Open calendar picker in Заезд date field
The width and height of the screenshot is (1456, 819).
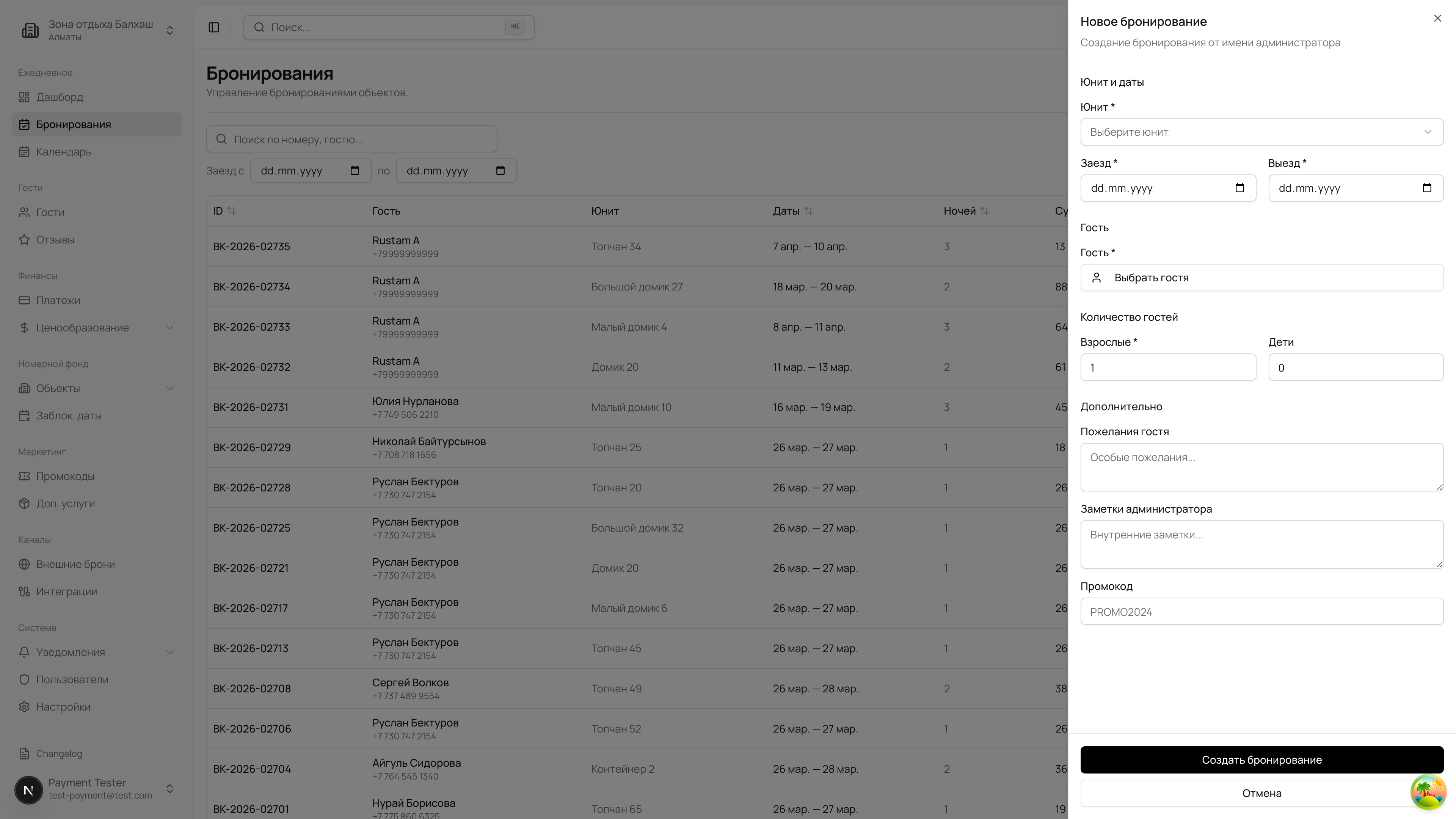click(1239, 188)
